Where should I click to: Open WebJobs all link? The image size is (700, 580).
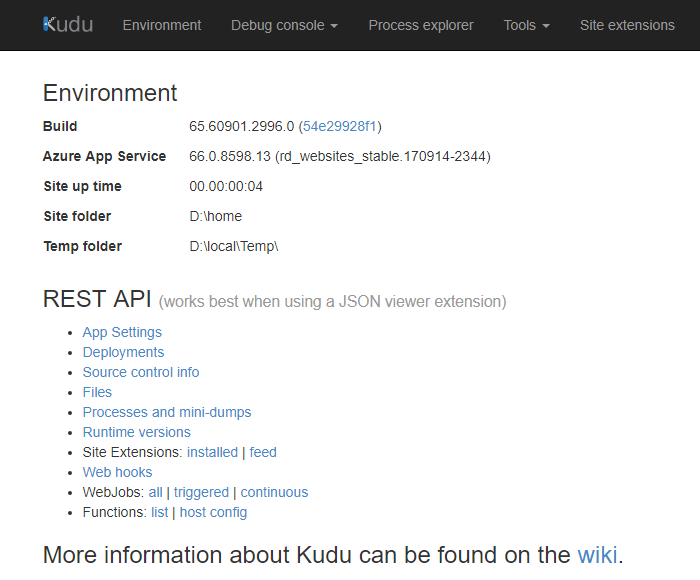click(x=155, y=492)
